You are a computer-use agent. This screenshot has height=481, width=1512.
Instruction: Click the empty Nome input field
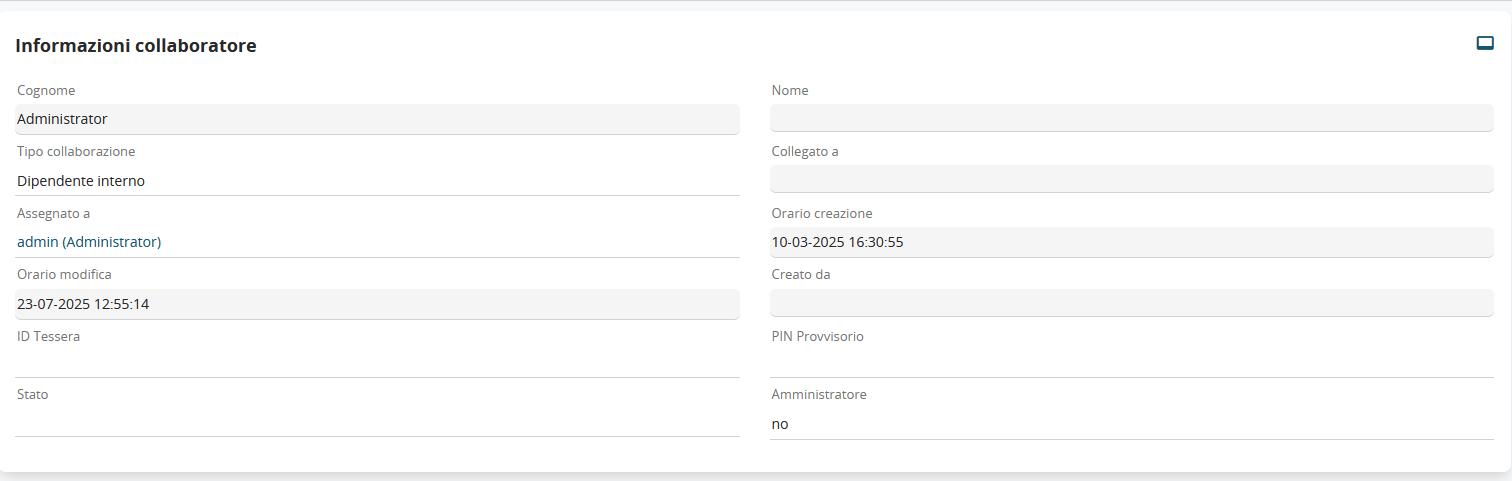pos(1131,119)
